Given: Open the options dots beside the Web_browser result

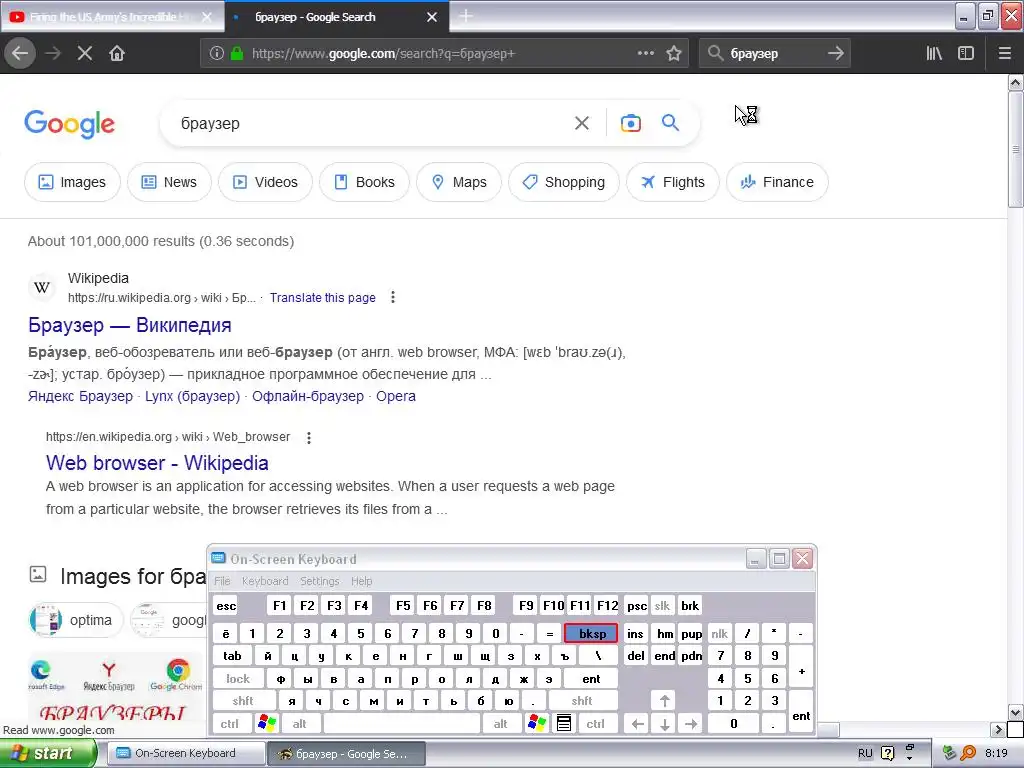Looking at the screenshot, I should coord(309,438).
